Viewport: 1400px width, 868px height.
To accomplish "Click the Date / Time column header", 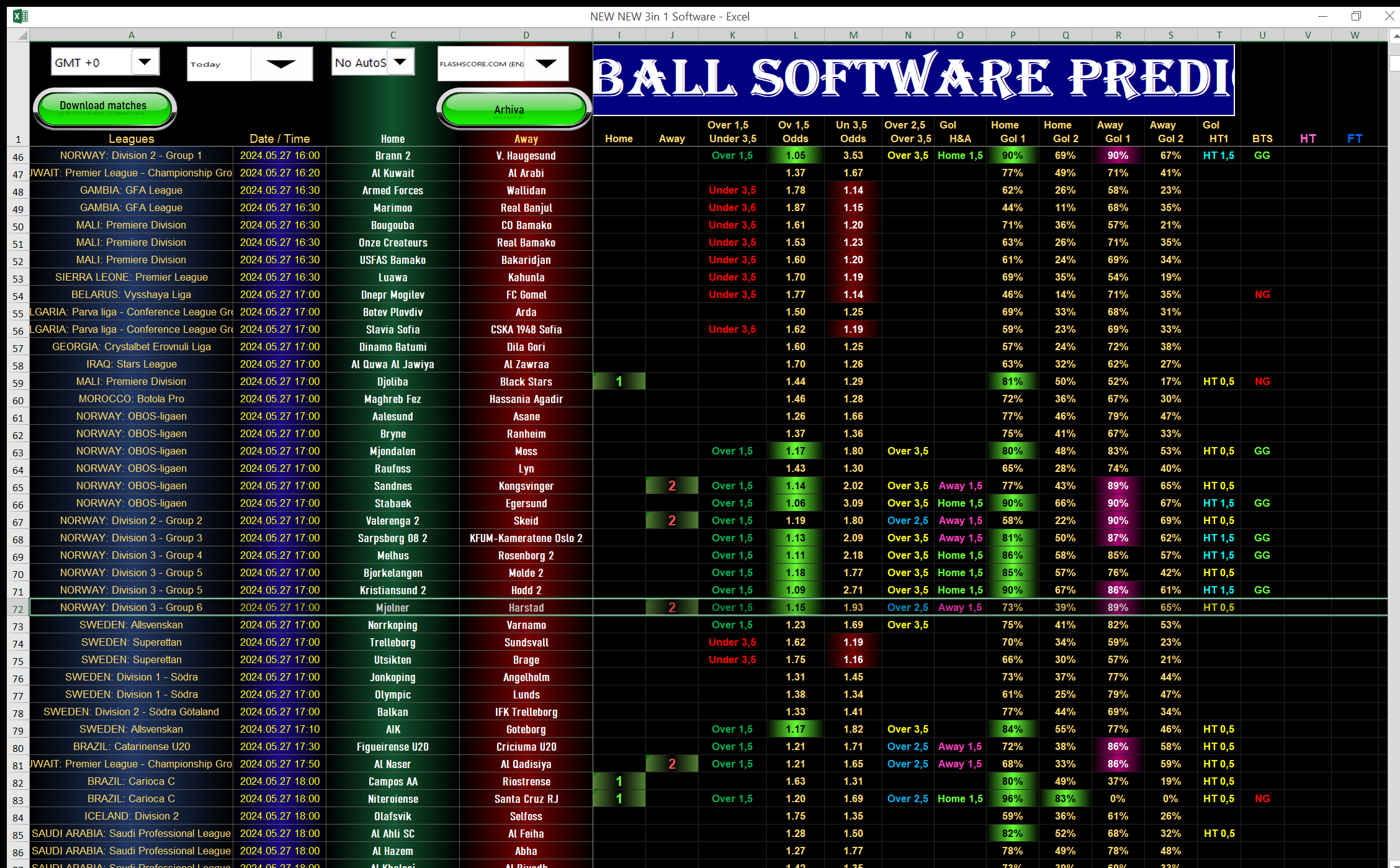I will tap(279, 138).
